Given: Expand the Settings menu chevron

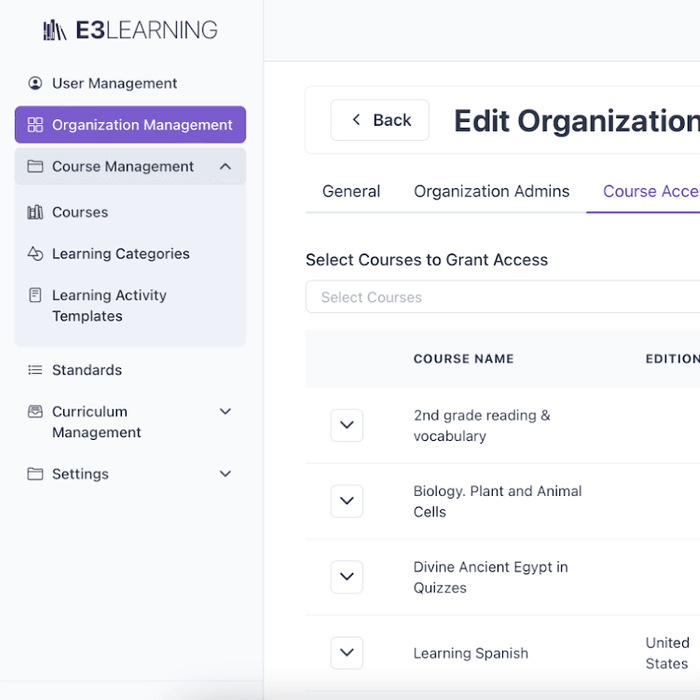Looking at the screenshot, I should pos(225,474).
